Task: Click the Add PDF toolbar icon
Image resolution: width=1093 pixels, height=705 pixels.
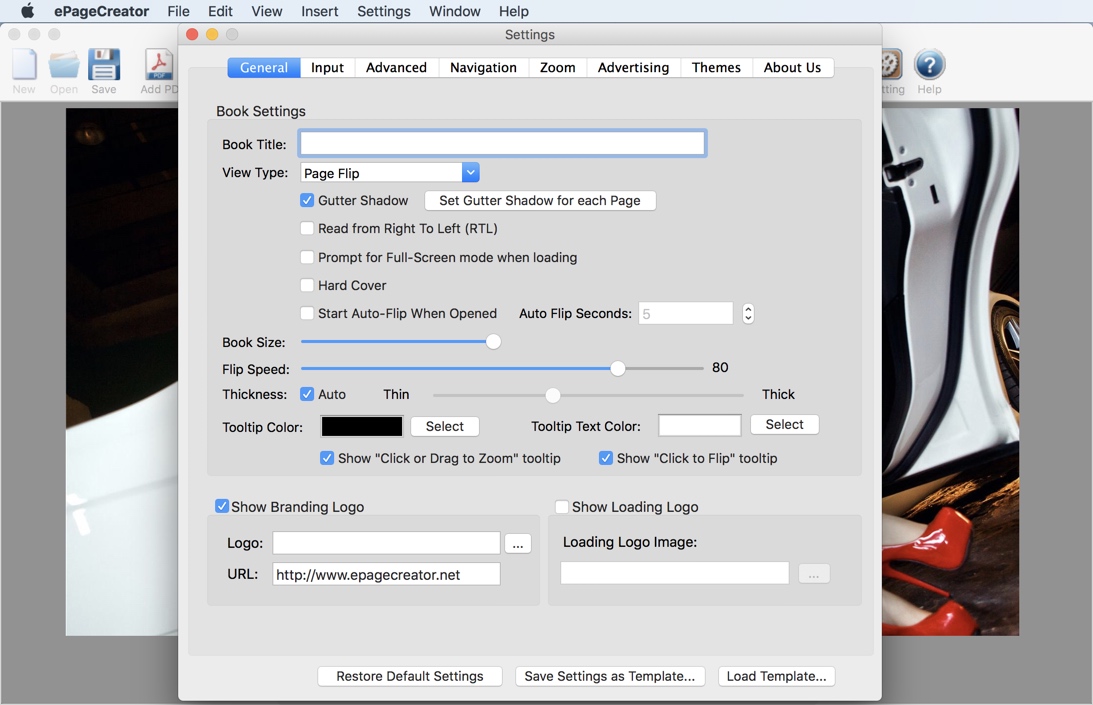Action: (x=158, y=65)
